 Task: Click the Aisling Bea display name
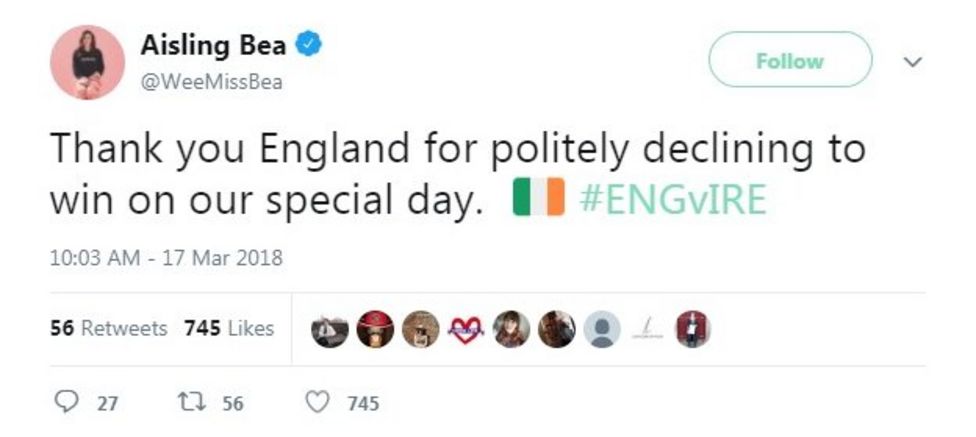[213, 45]
